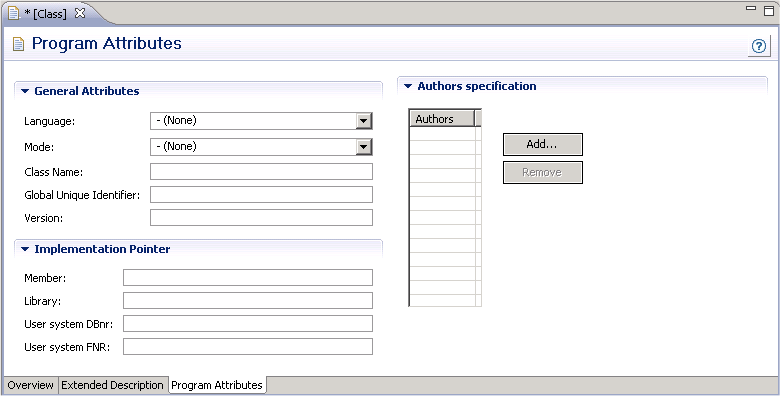Screen dimensions: 780x396
Task: Switch to the Overview tab
Action: [x=30, y=385]
